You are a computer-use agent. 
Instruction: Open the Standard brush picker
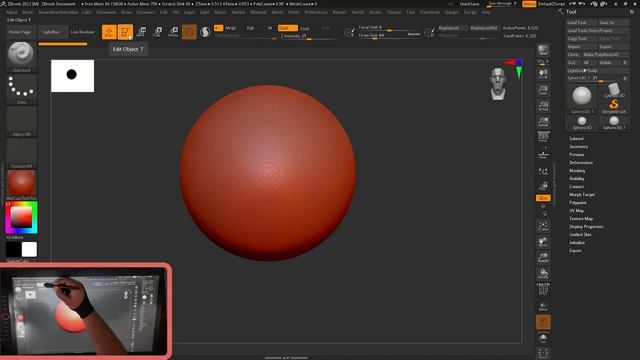coord(21,56)
